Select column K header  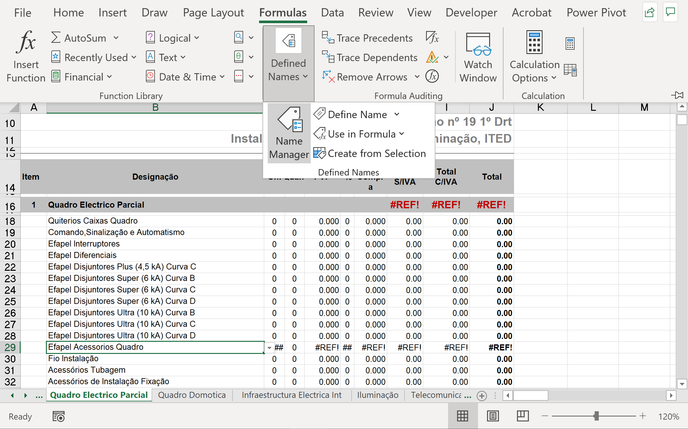(540, 107)
